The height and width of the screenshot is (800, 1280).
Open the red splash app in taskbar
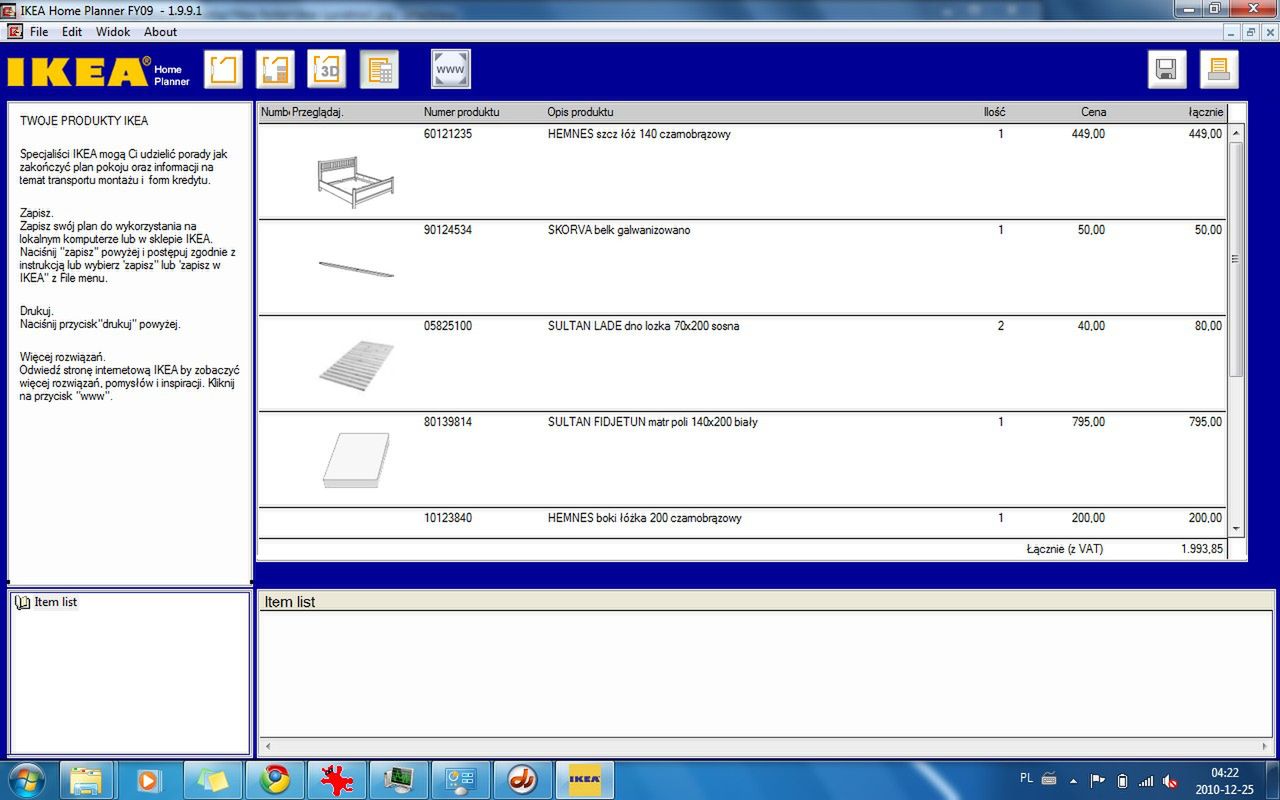[x=337, y=779]
